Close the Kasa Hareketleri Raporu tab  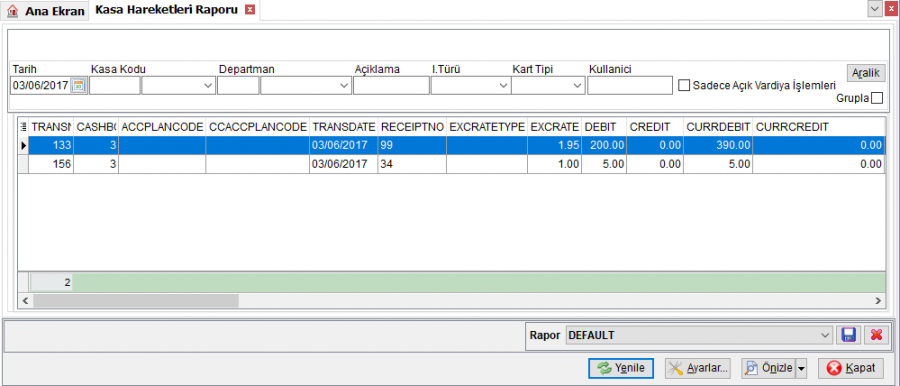pos(249,10)
